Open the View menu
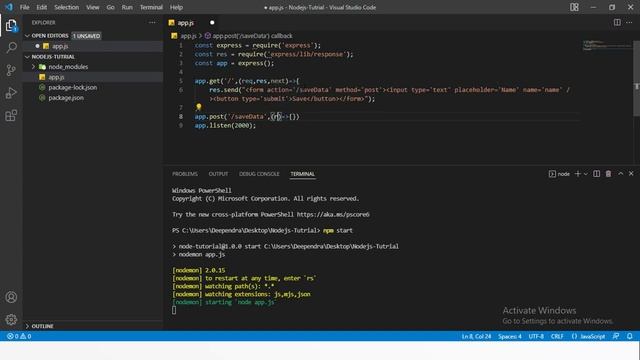The height and width of the screenshot is (360, 640). (x=93, y=7)
